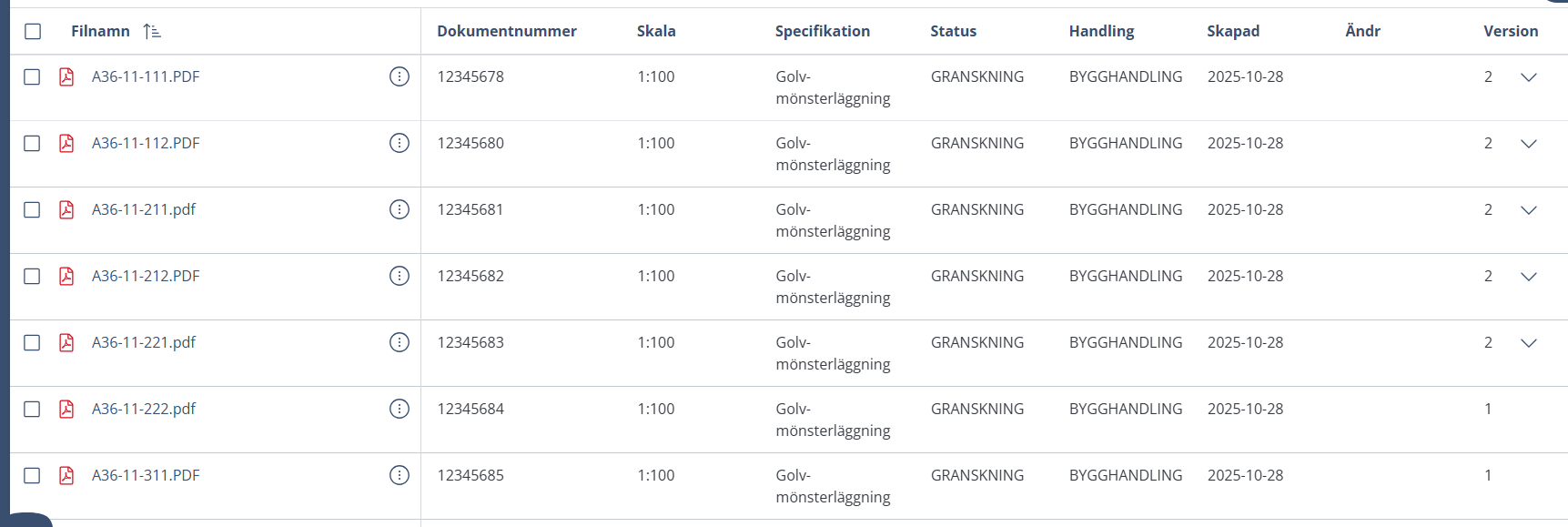Click PDF icon next to A36-11-212.PDF
This screenshot has width=1568, height=527.
(x=66, y=276)
